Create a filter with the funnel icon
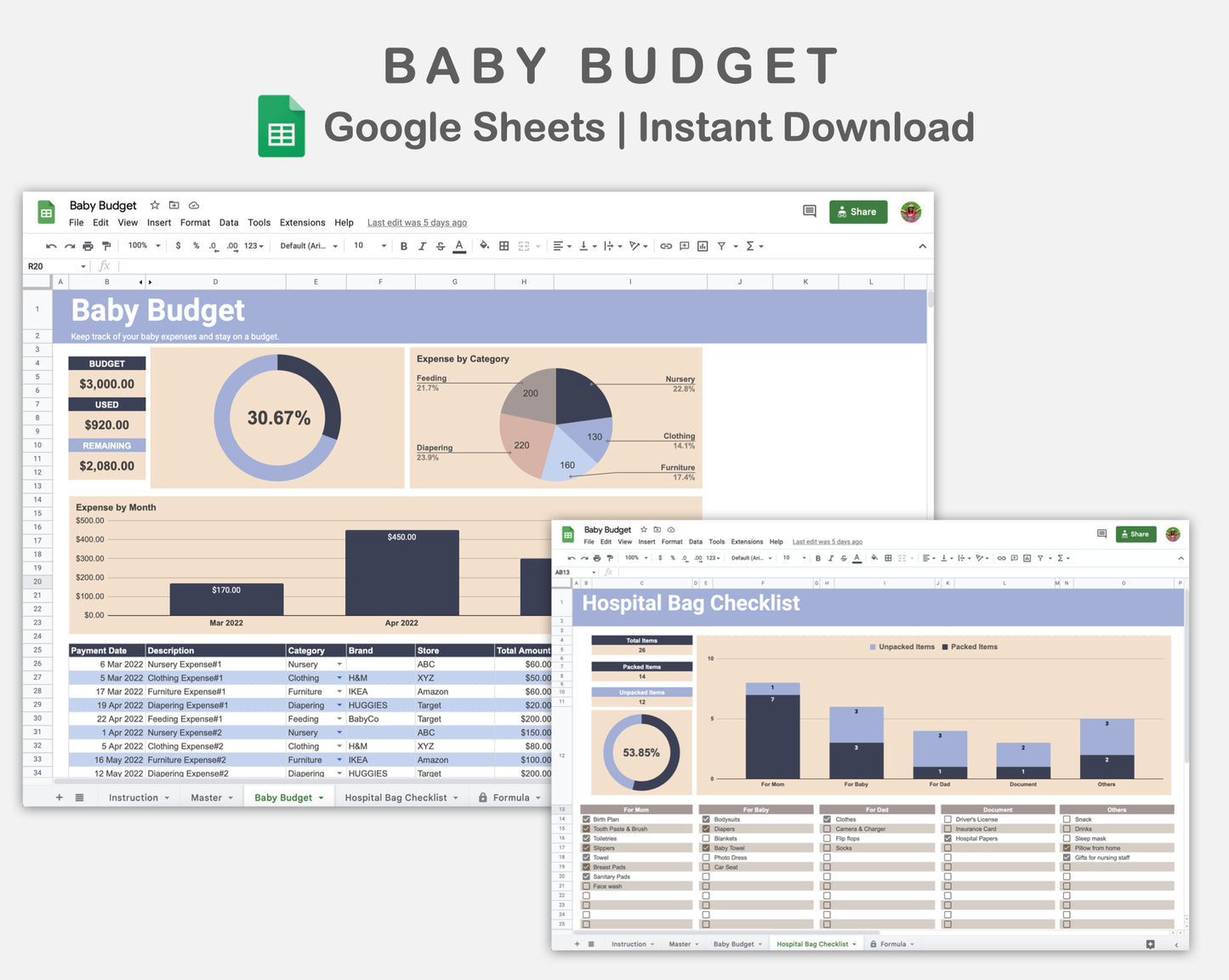 tap(721, 246)
